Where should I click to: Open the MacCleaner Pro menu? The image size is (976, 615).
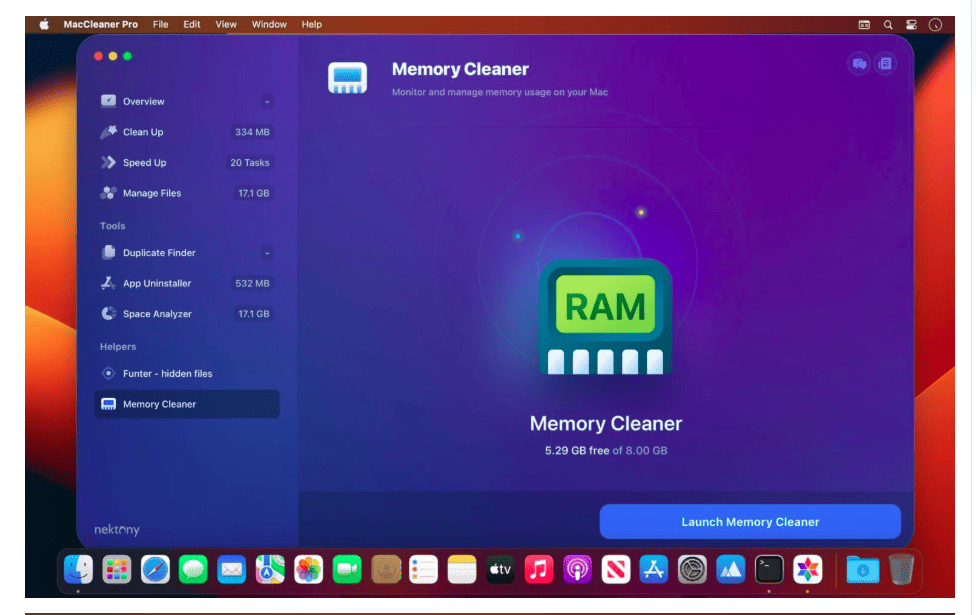click(x=100, y=24)
